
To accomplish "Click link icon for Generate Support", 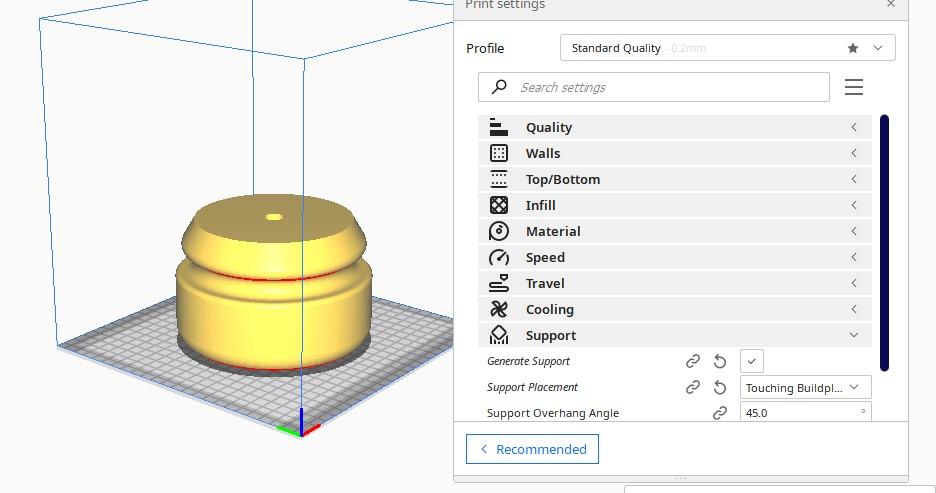I will [692, 361].
